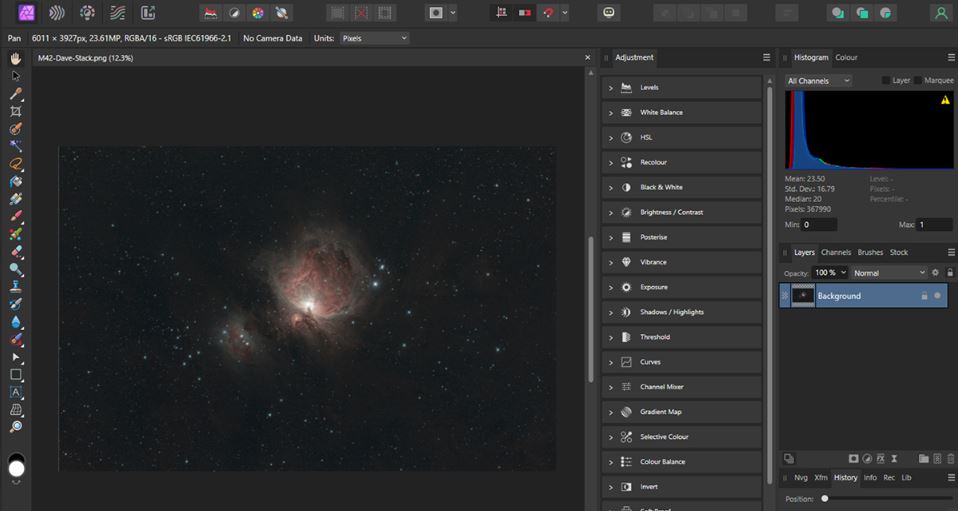The width and height of the screenshot is (958, 511).
Task: Open the Info tab
Action: click(870, 478)
